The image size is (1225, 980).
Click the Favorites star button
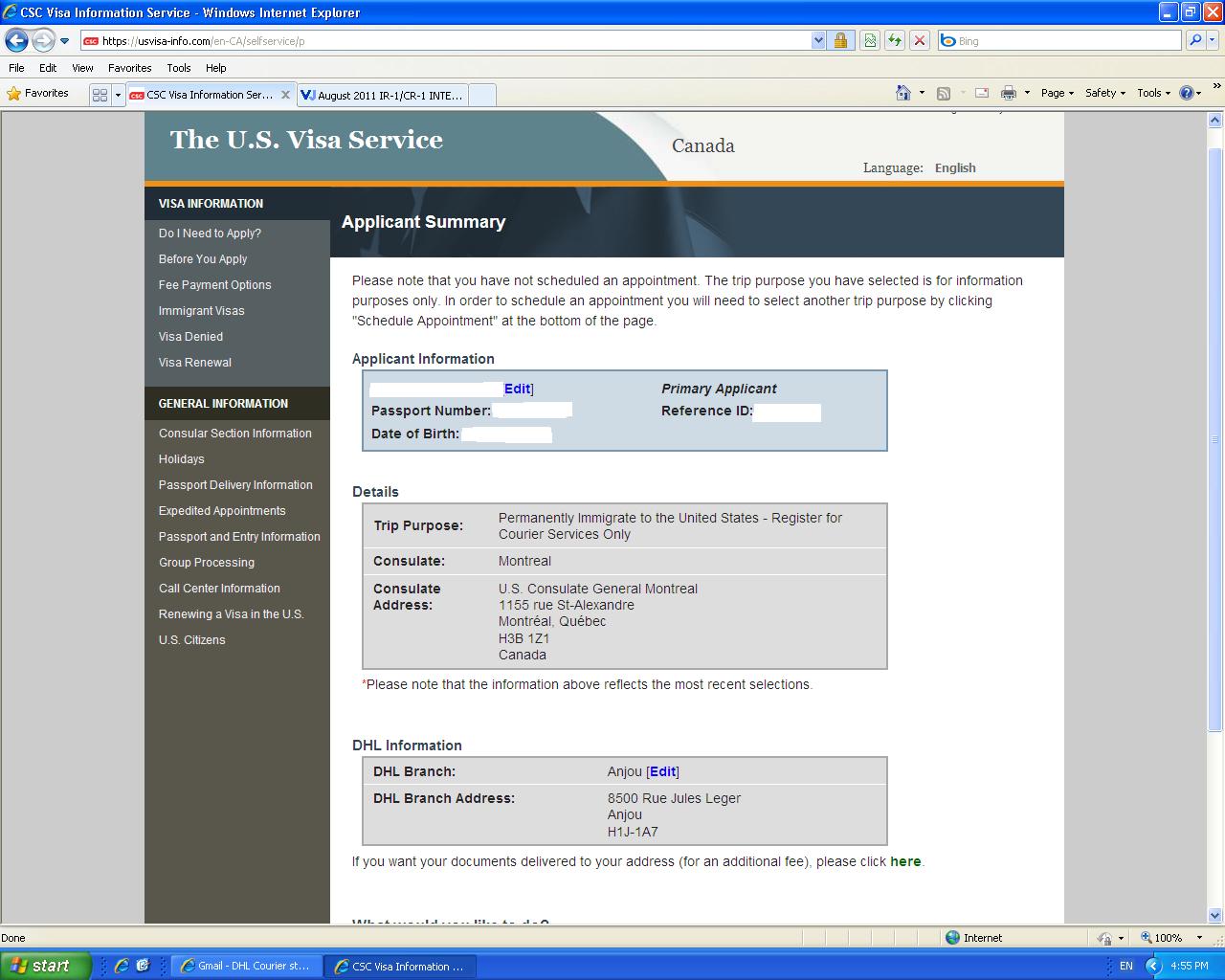tap(38, 94)
